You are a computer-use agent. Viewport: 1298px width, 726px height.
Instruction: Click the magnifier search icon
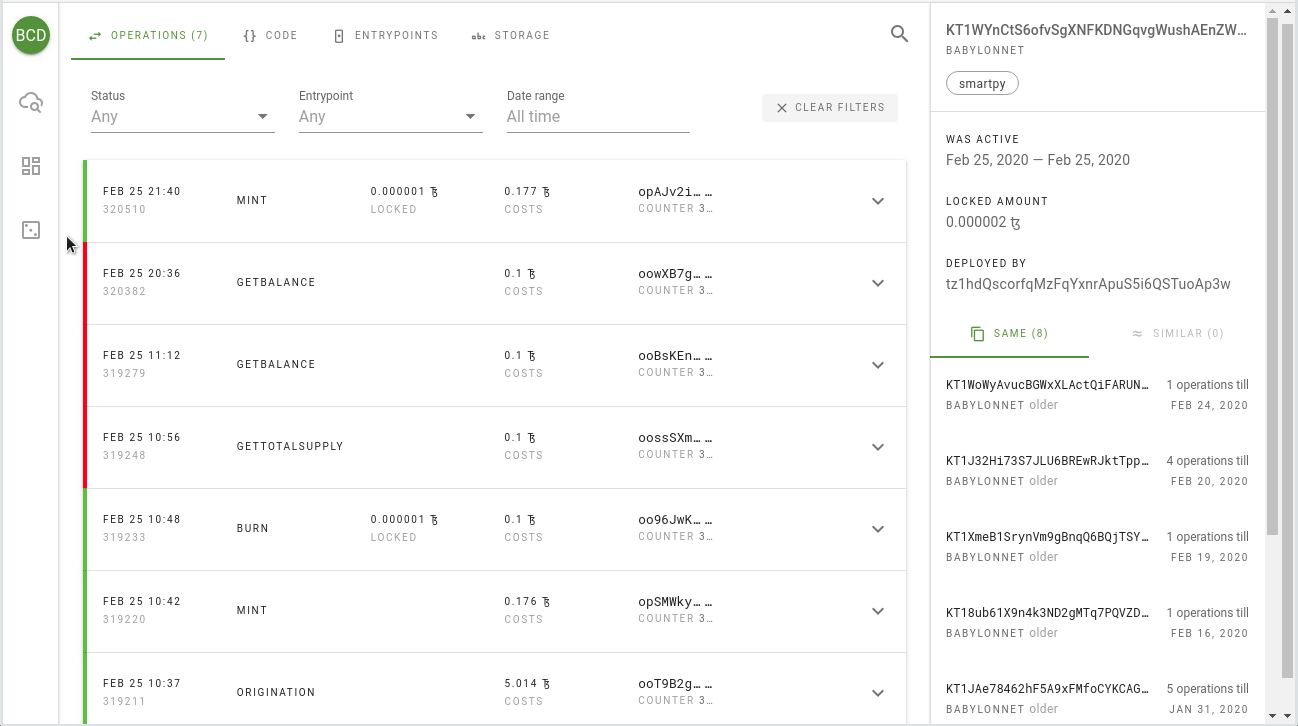(x=899, y=34)
